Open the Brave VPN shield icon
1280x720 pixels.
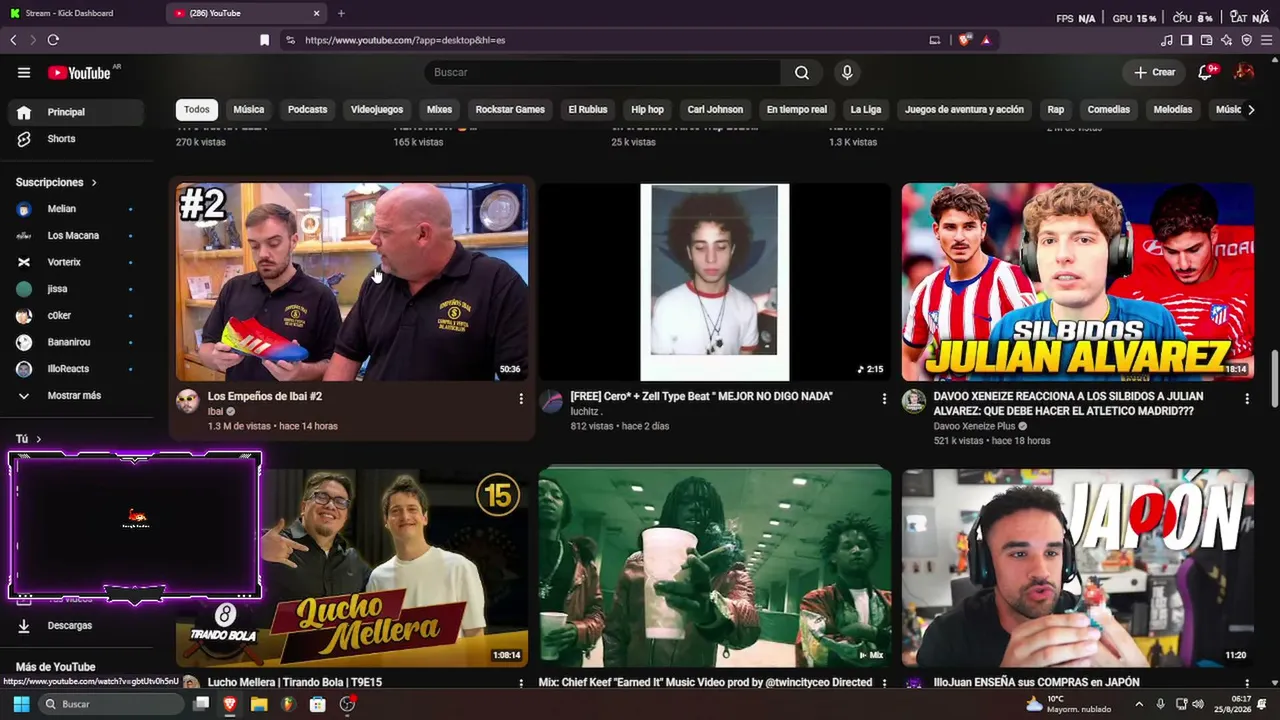(x=1246, y=40)
